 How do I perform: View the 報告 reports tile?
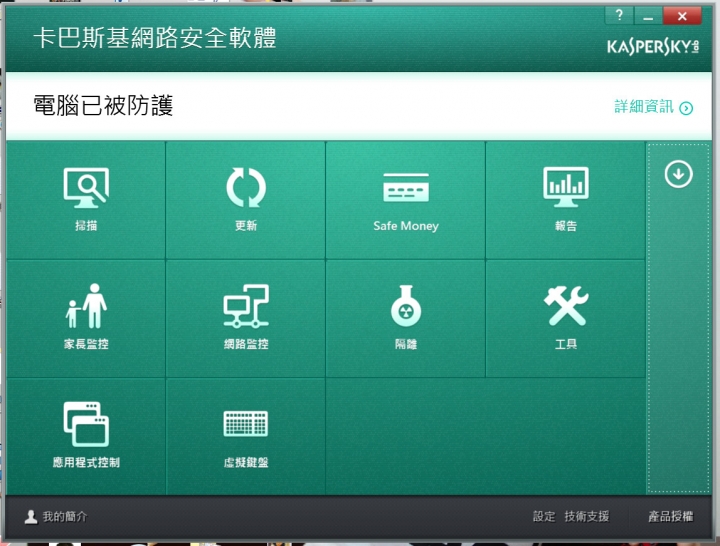coord(565,200)
